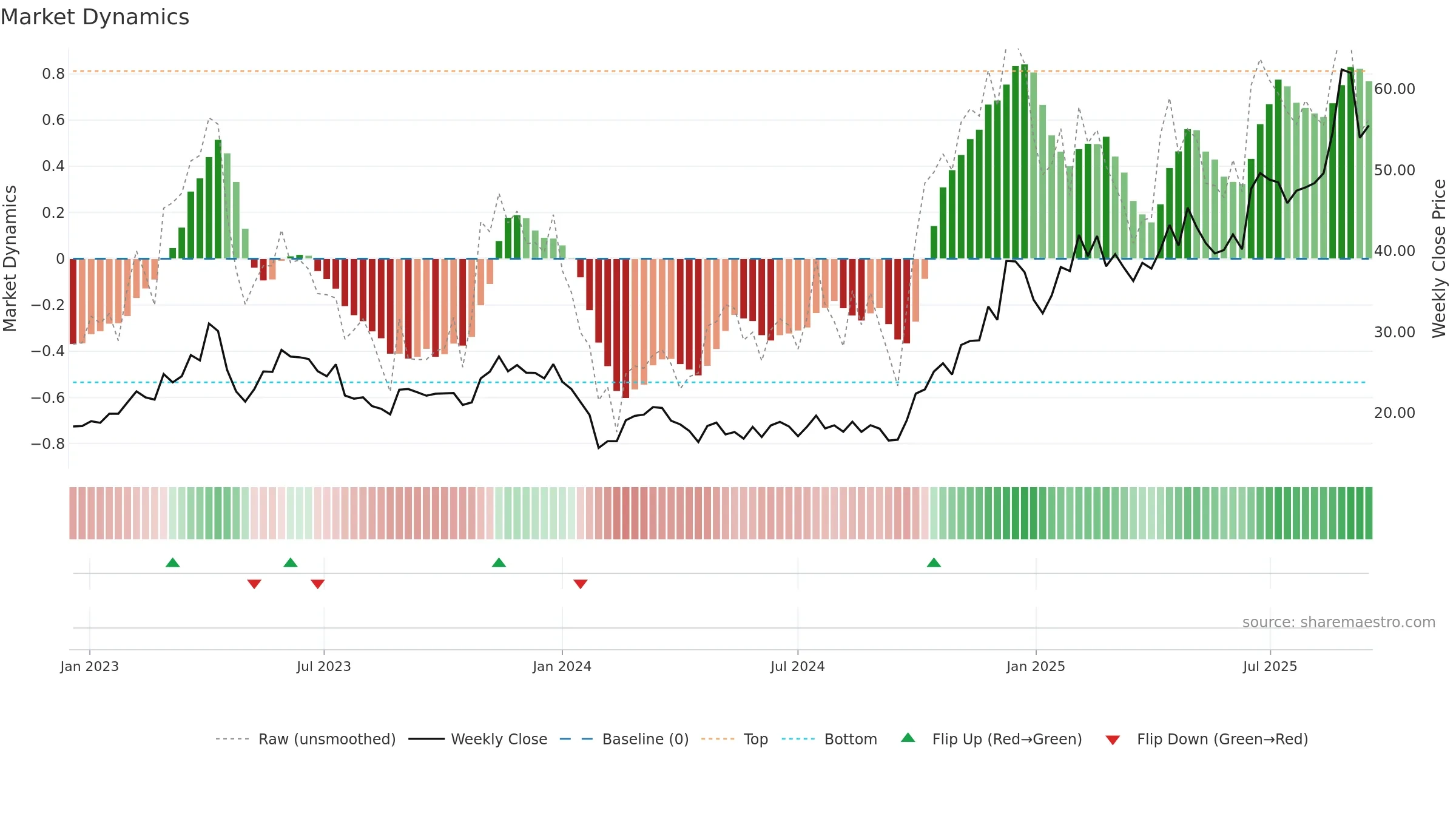
Task: Click the heat strip's dark green final segment
Action: 1369,513
